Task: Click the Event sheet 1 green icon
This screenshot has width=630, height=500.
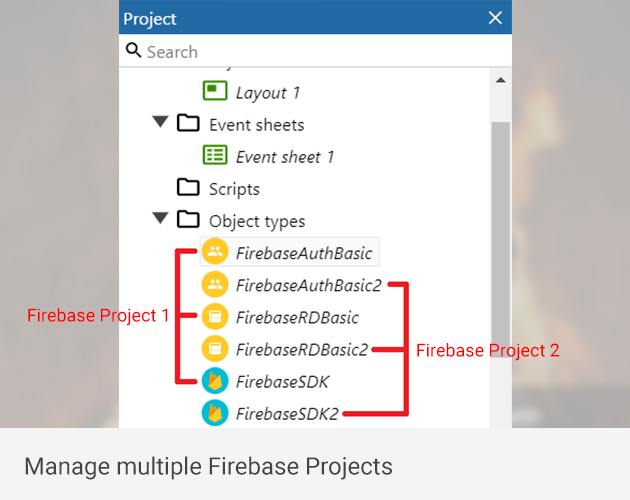Action: click(x=215, y=156)
